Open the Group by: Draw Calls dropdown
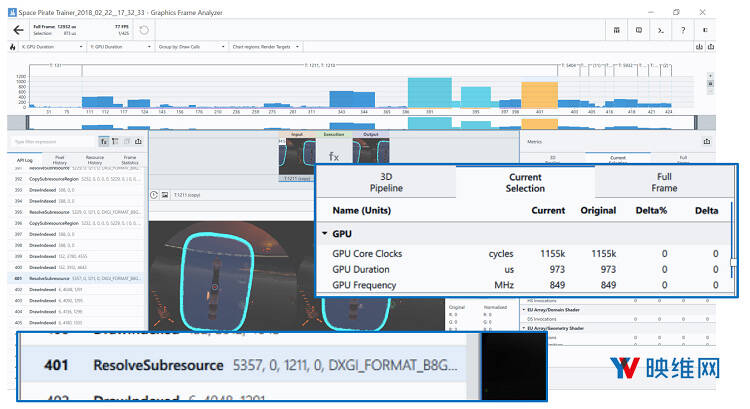The width and height of the screenshot is (750, 409). [191, 47]
